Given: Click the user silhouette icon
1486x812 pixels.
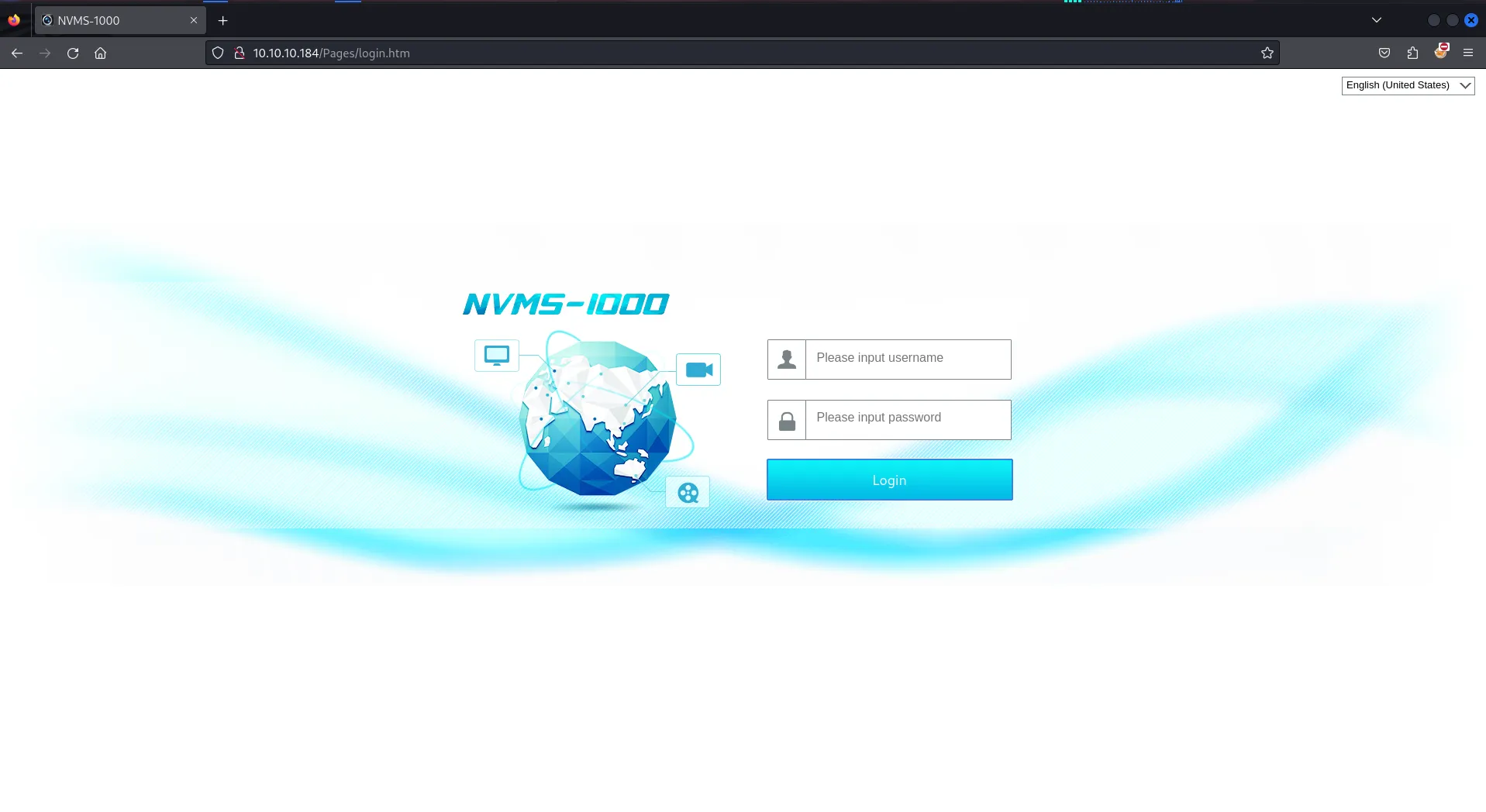Looking at the screenshot, I should click(x=787, y=359).
